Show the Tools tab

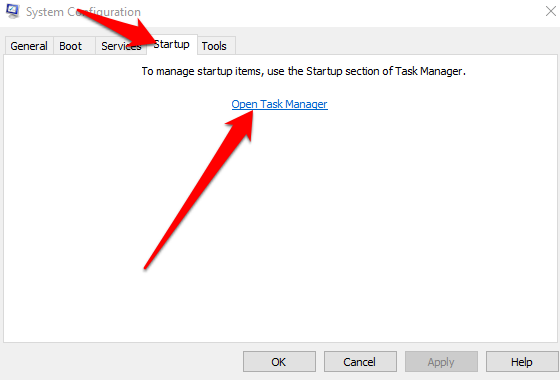pyautogui.click(x=216, y=46)
